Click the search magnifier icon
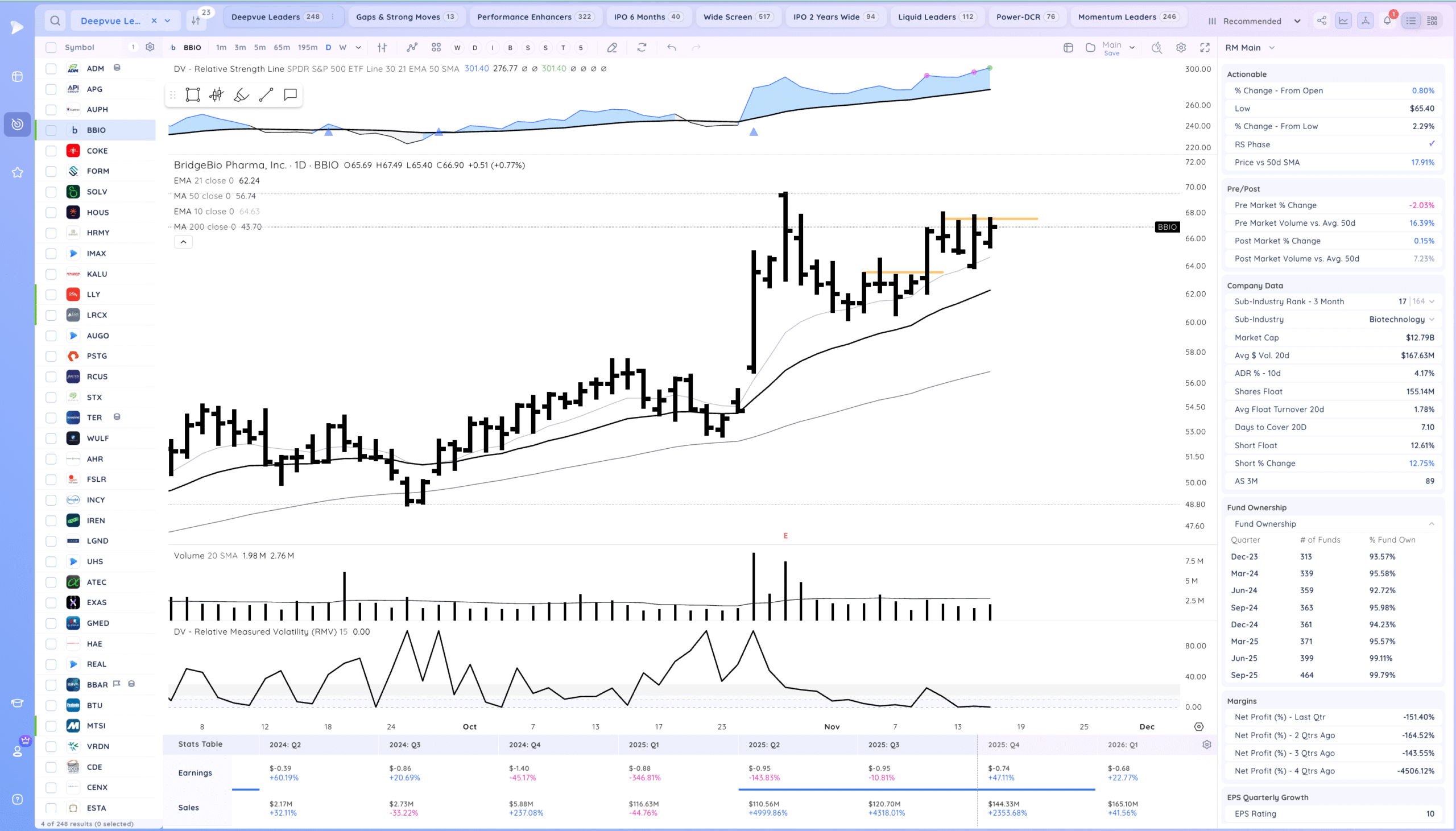The width and height of the screenshot is (1456, 831). coord(55,20)
